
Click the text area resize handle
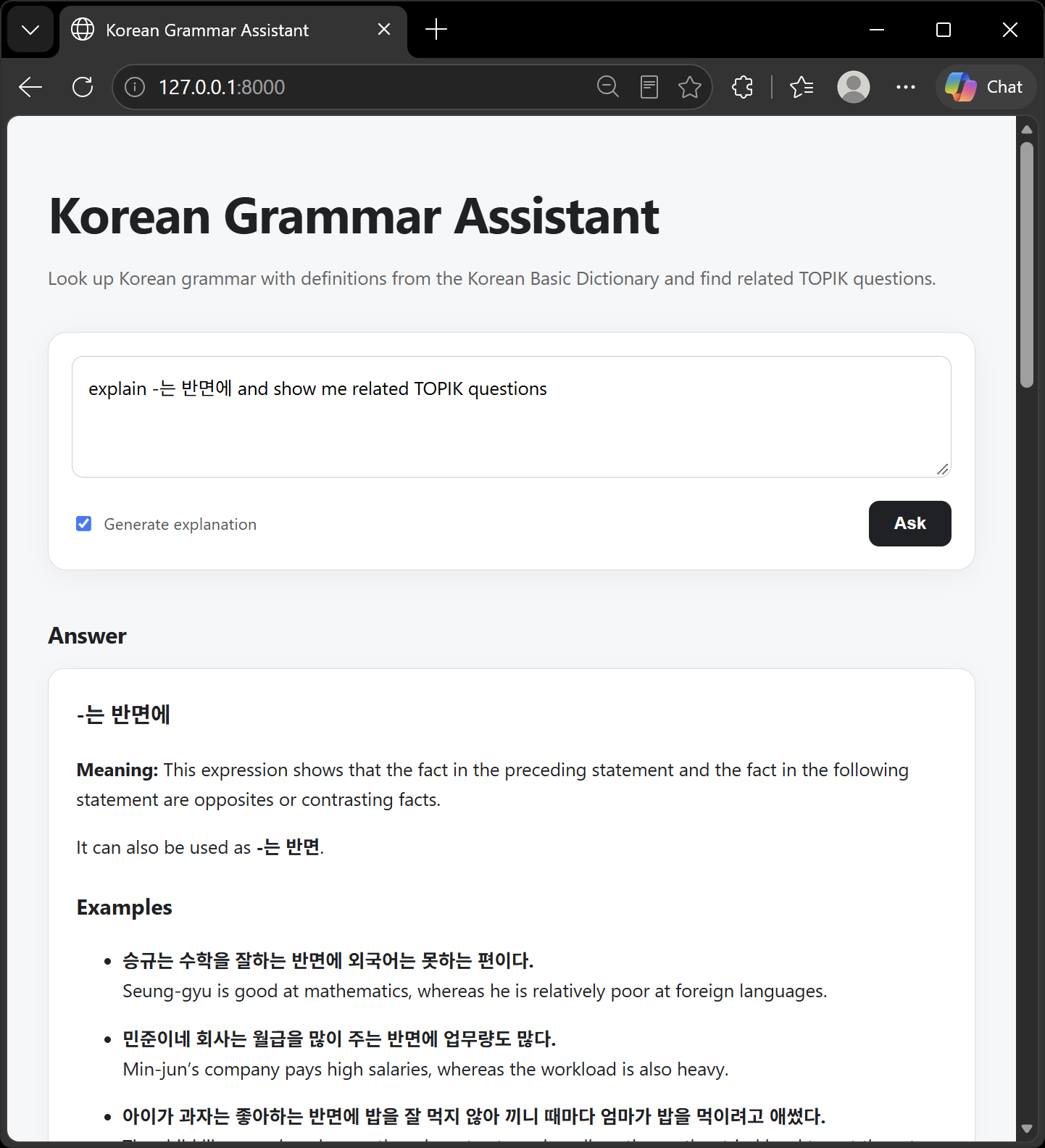pyautogui.click(x=942, y=469)
